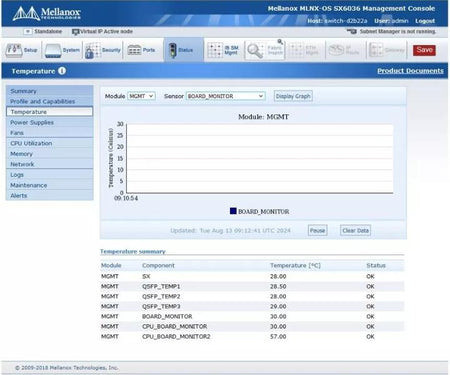This screenshot has width=450, height=375.
Task: Open the Fabric Inspector magnifier icon
Action: [x=255, y=51]
